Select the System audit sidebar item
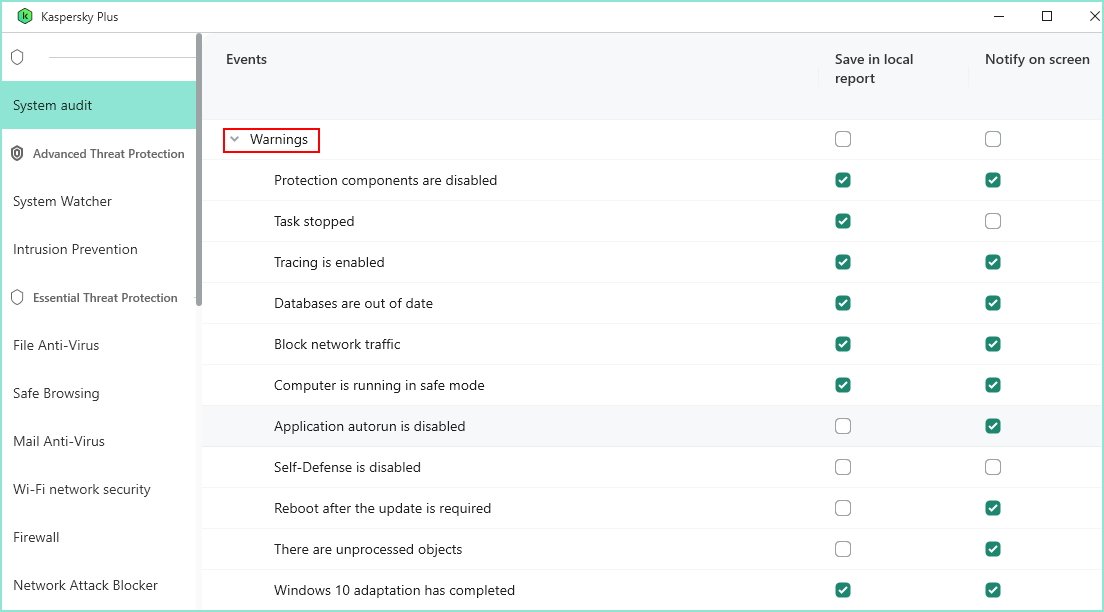Viewport: 1104px width, 612px height. pos(53,106)
